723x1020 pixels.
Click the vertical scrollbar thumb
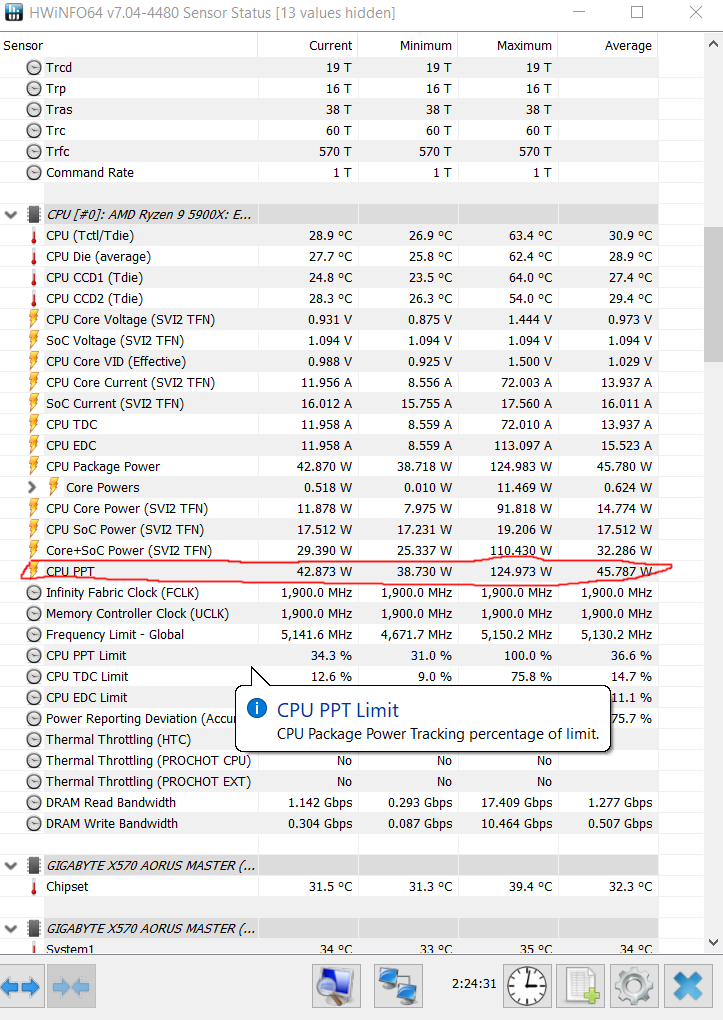coord(713,294)
